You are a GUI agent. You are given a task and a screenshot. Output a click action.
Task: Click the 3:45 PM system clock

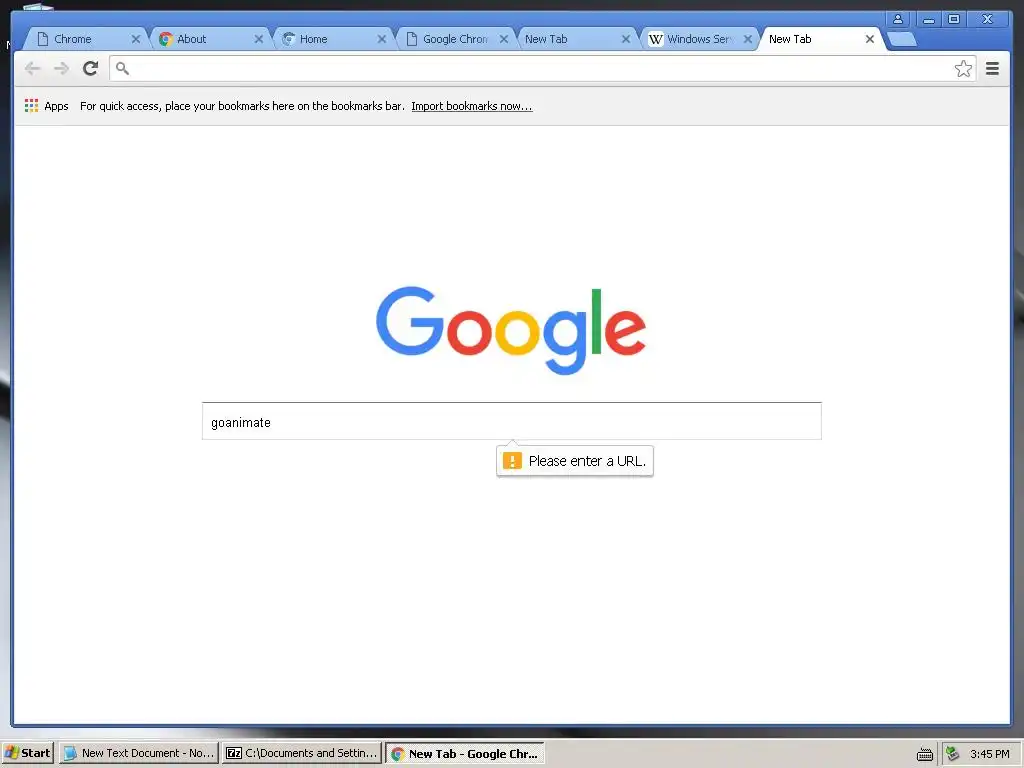coord(990,754)
